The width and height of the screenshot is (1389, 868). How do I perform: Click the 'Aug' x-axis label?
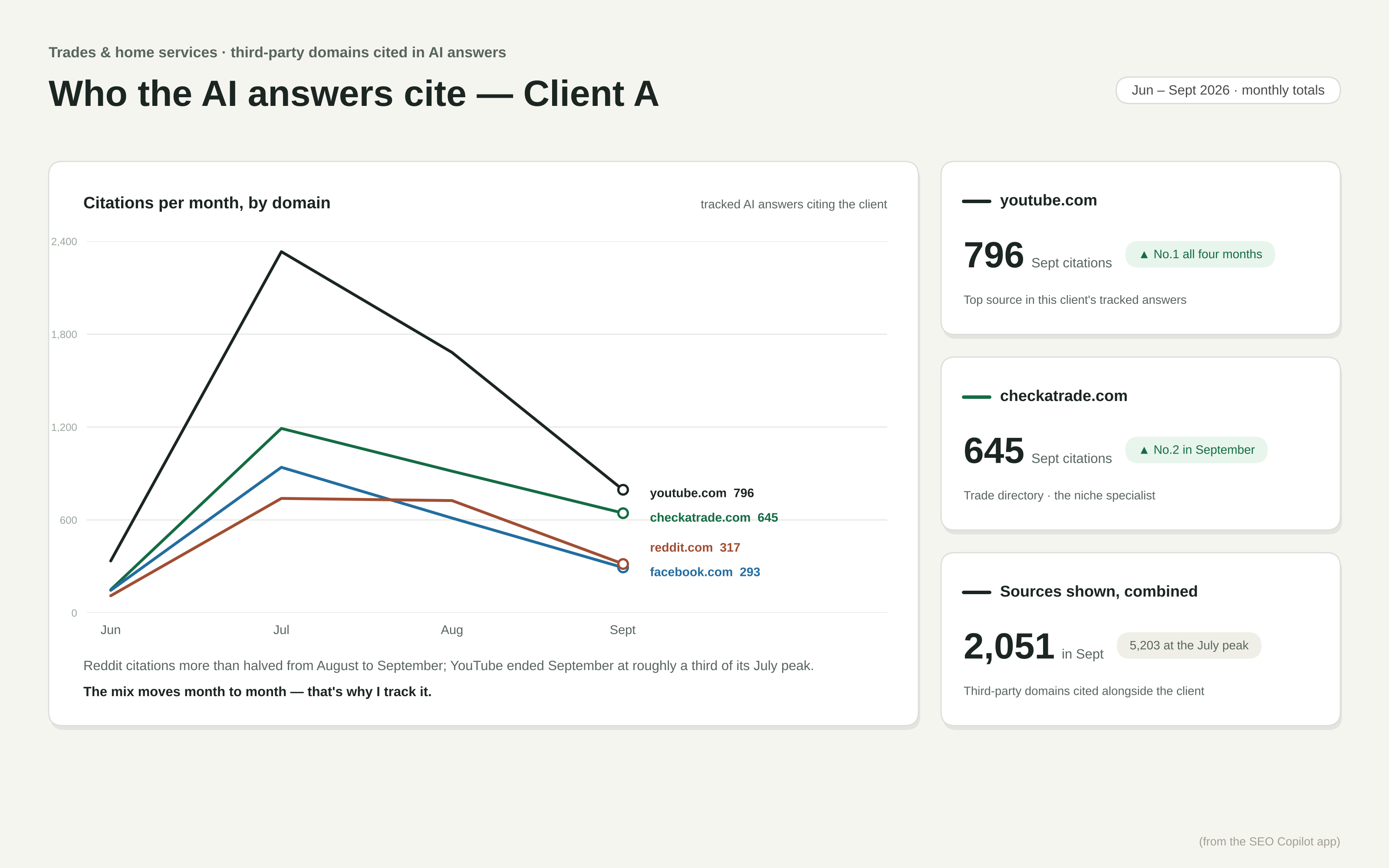pos(452,630)
